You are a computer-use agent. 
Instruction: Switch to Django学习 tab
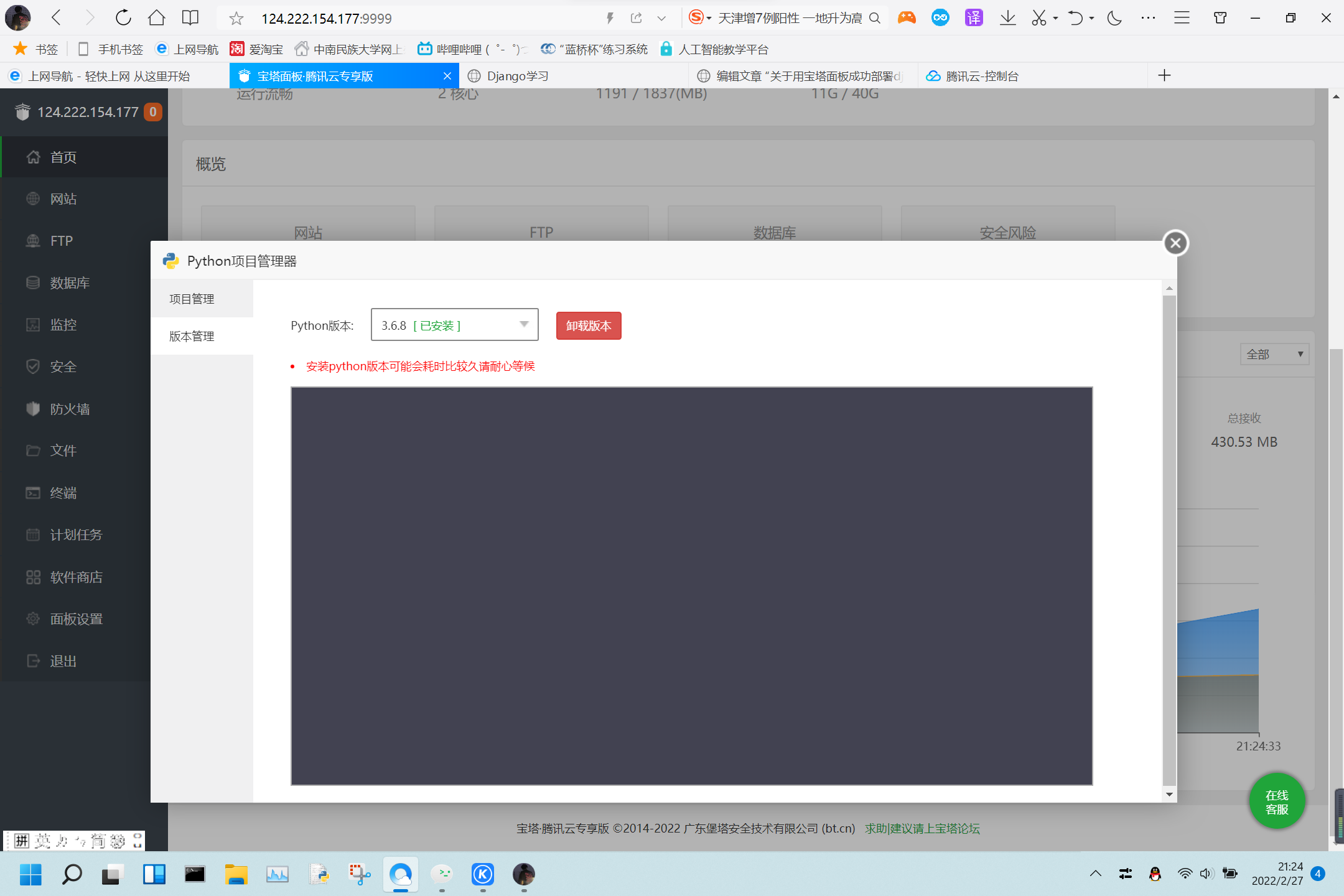pos(574,76)
